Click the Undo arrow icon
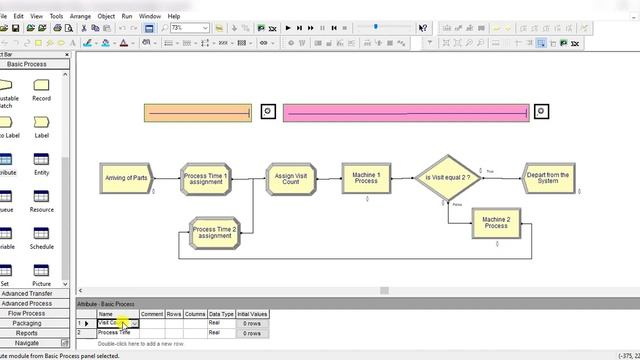The height and width of the screenshot is (360, 640). 122,28
